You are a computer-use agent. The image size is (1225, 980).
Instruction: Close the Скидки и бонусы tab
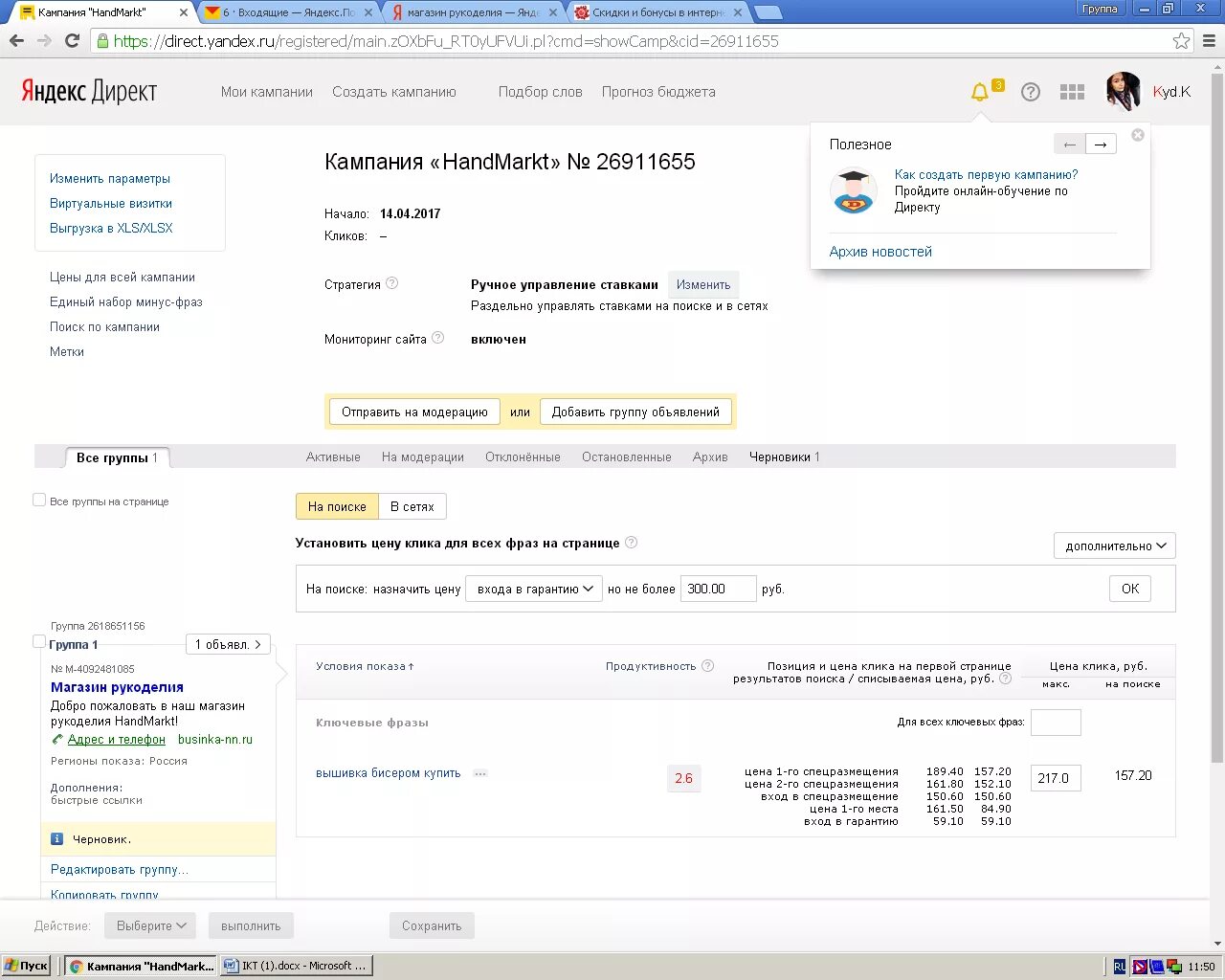pos(740,12)
